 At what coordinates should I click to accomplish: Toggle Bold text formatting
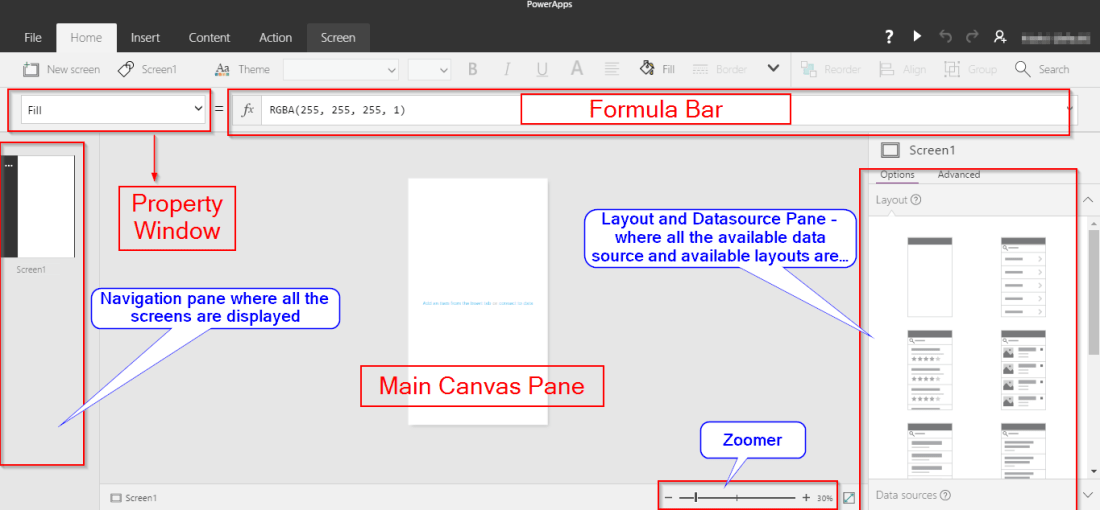(472, 69)
